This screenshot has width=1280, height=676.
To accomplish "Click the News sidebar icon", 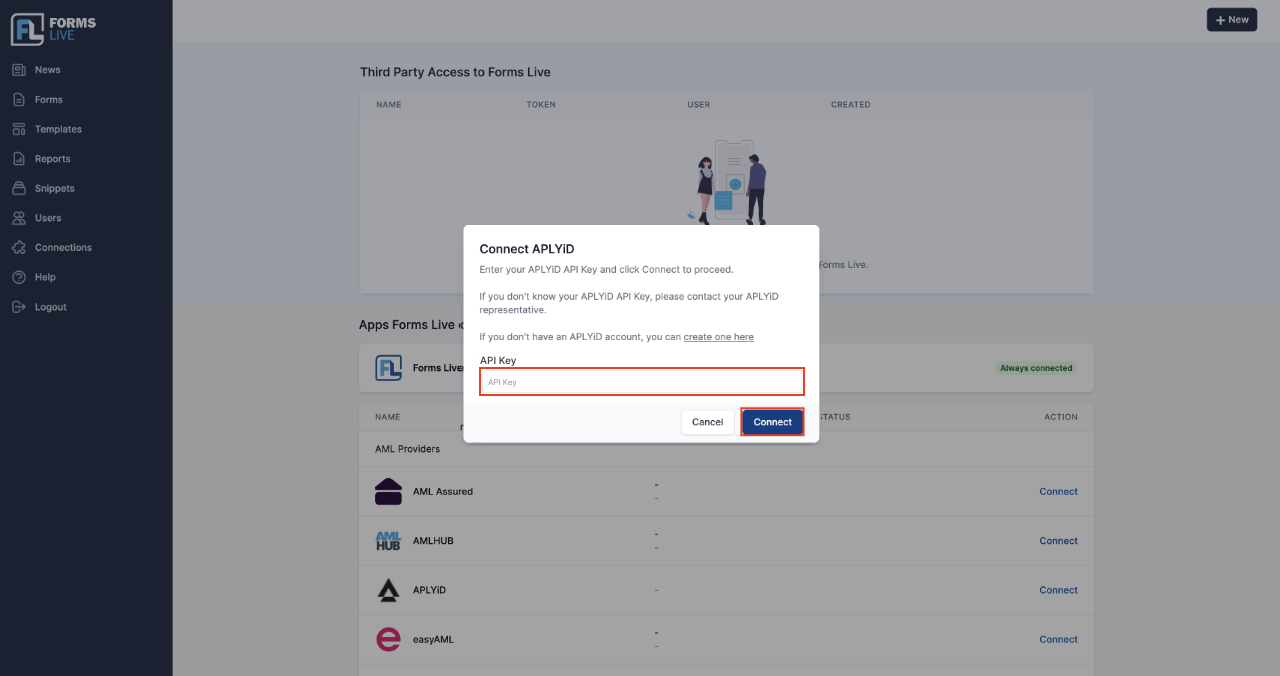I will click(18, 70).
